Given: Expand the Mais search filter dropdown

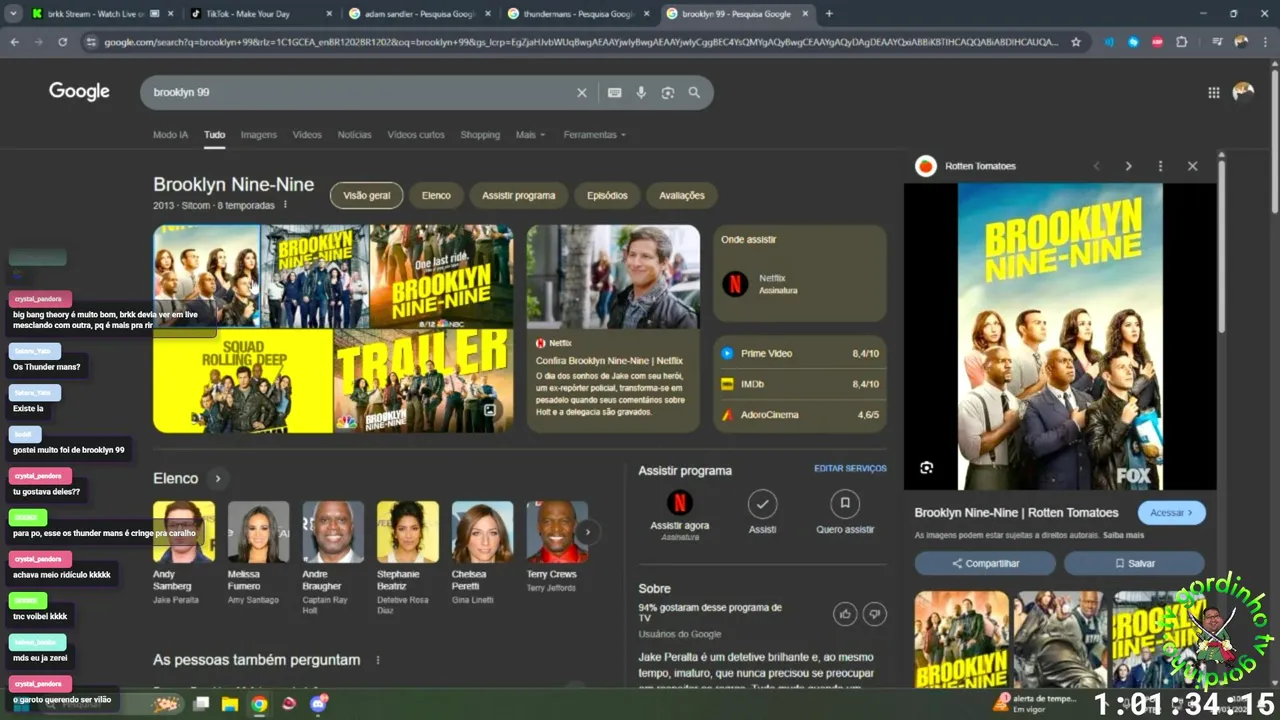Looking at the screenshot, I should click(x=531, y=135).
